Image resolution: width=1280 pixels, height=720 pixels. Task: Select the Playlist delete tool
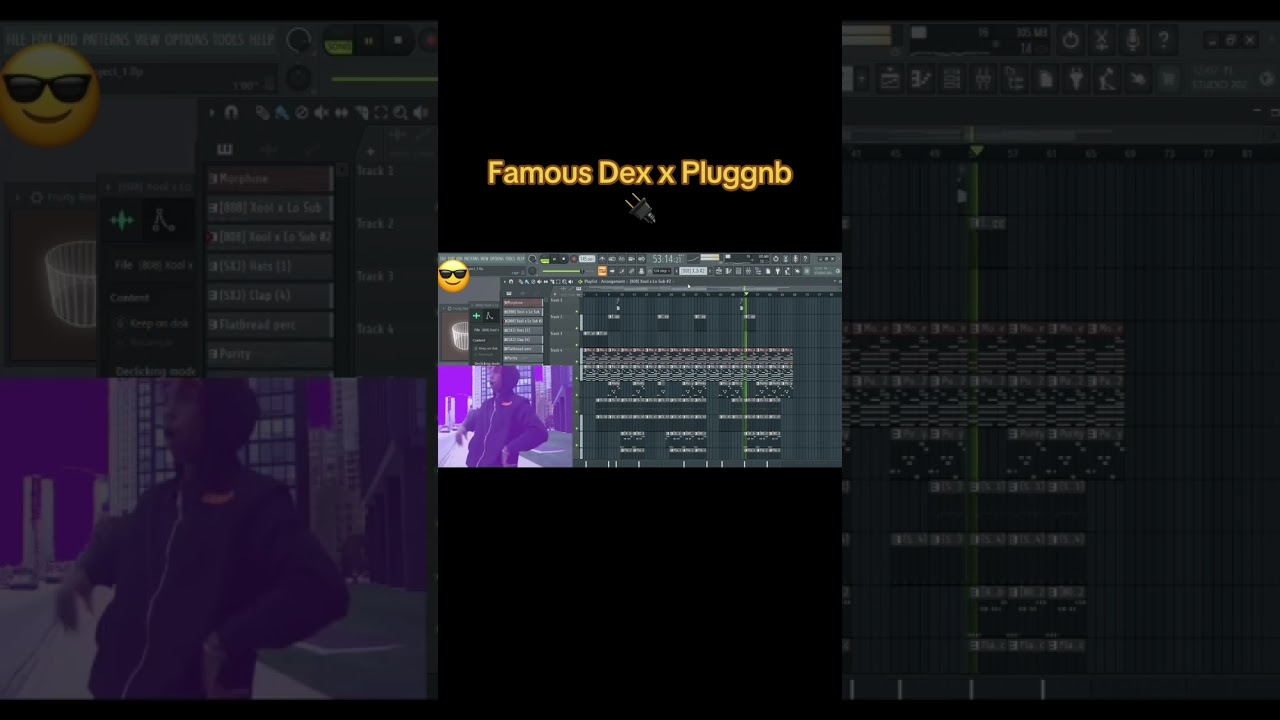533,281
